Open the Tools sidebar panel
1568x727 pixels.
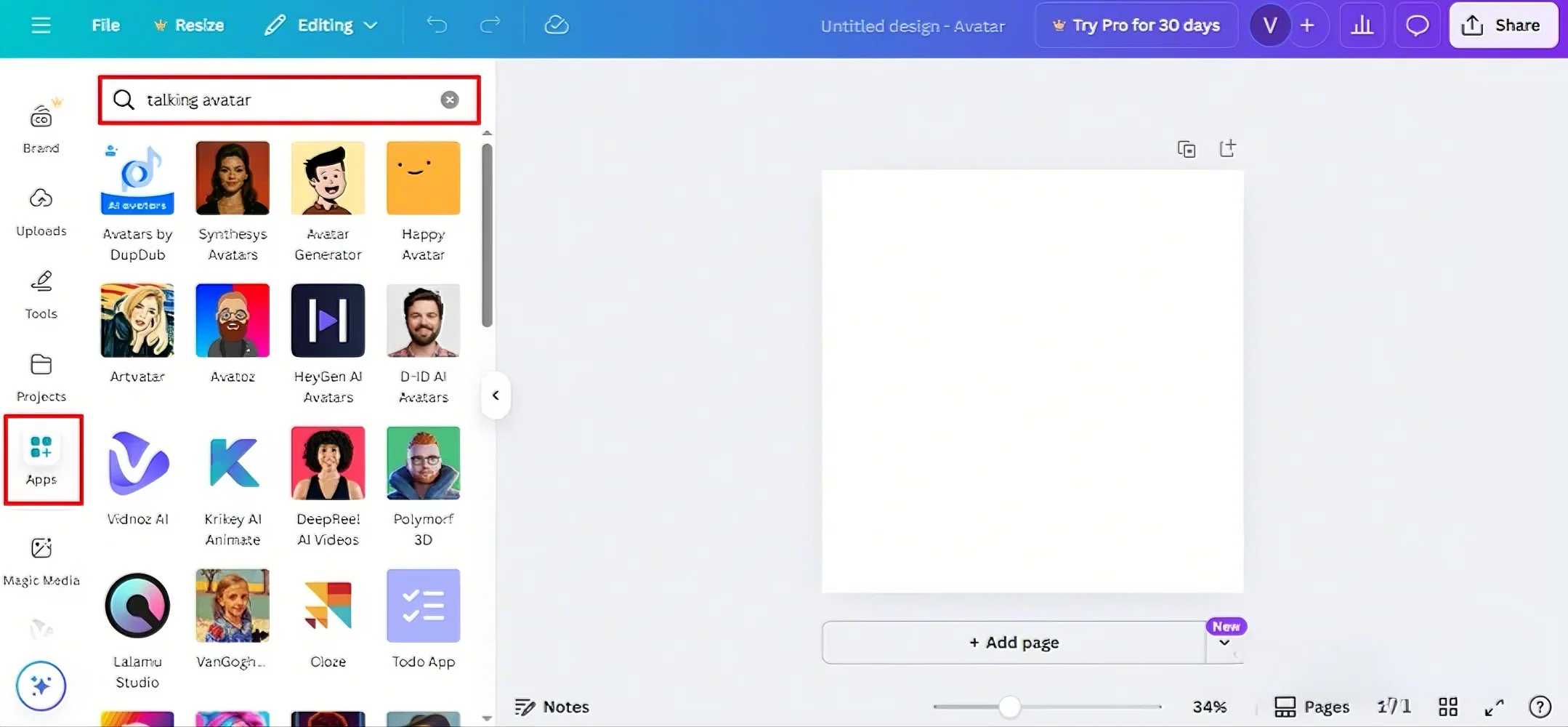pyautogui.click(x=41, y=294)
